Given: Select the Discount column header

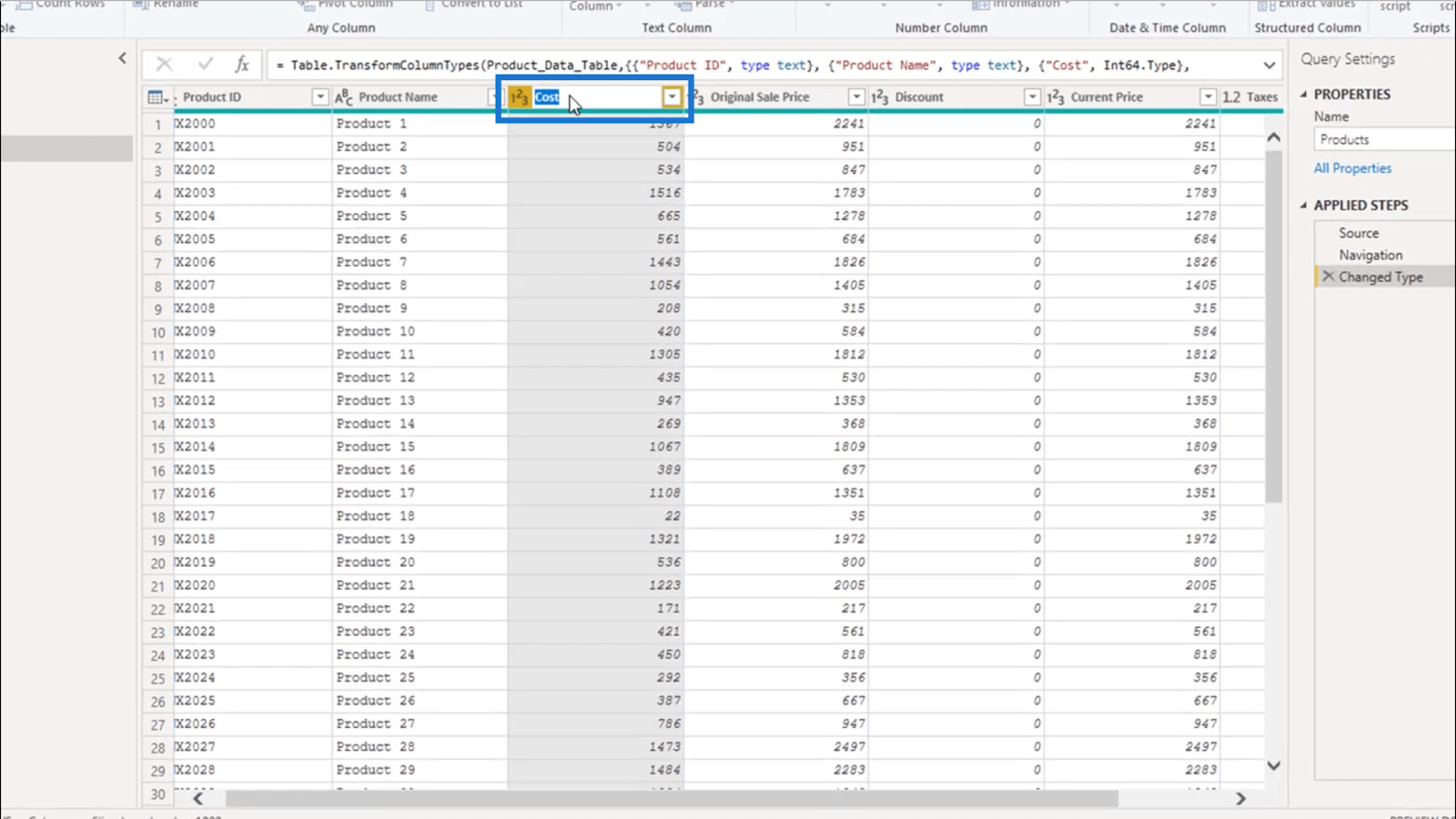Looking at the screenshot, I should 919,96.
